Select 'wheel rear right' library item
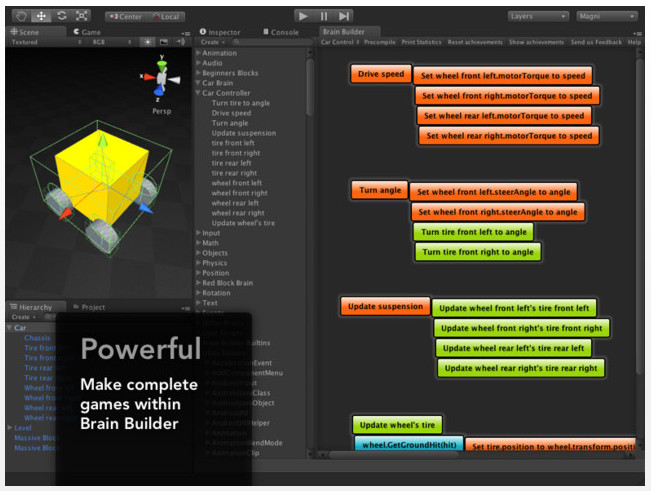The image size is (651, 491). pos(238,213)
